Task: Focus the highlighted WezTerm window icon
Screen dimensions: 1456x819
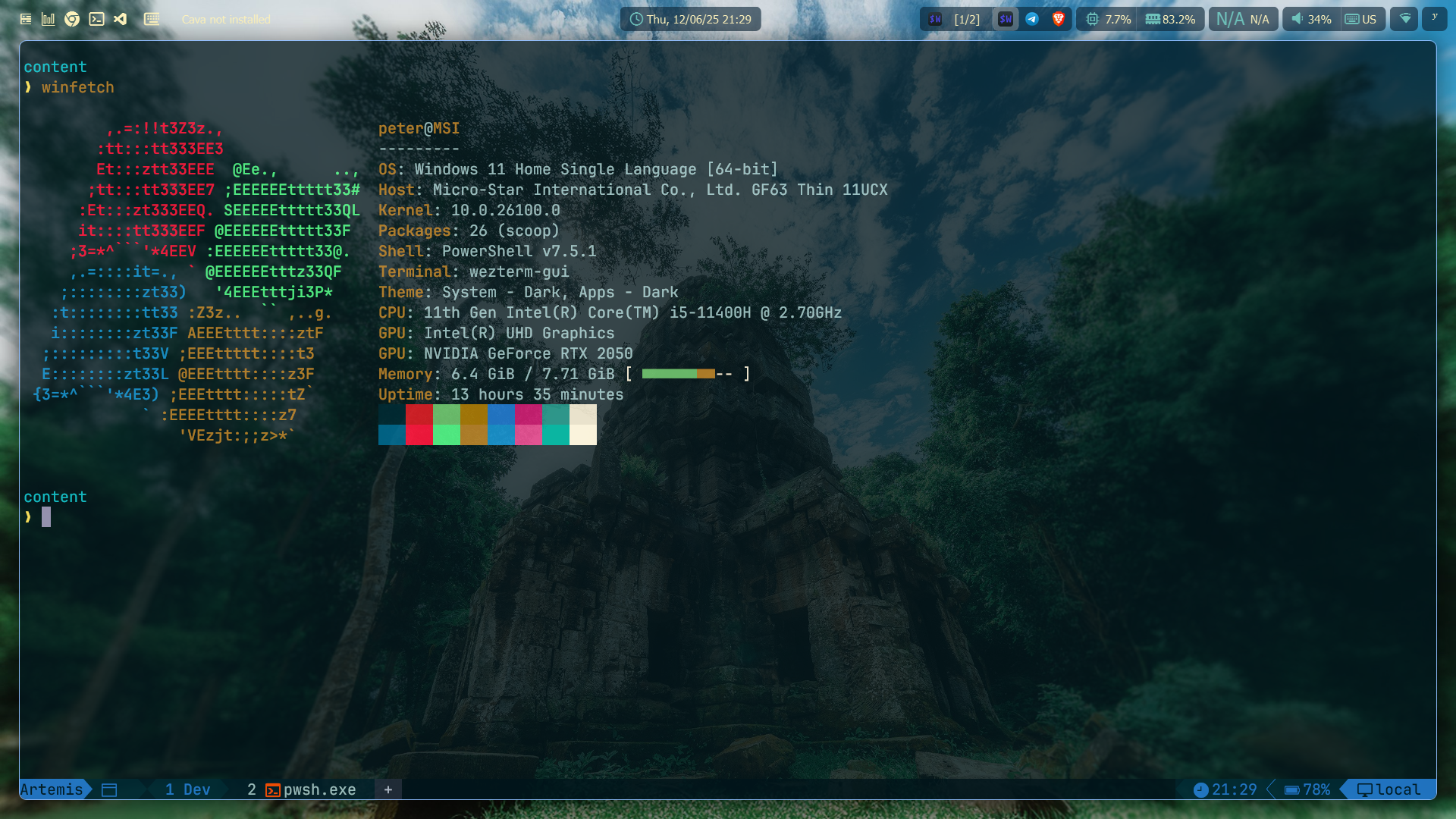Action: (1006, 19)
